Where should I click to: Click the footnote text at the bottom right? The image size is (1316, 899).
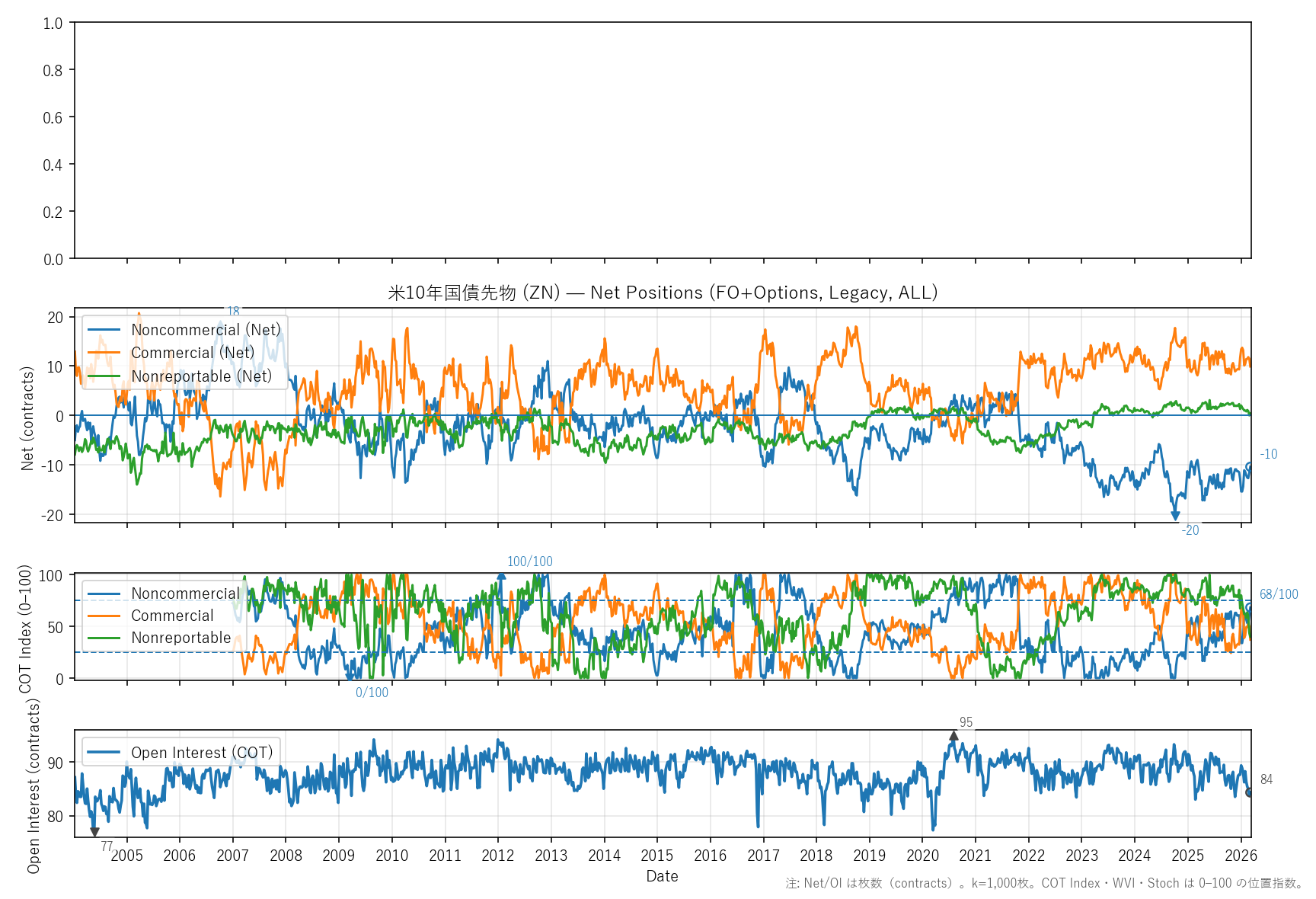[1044, 884]
